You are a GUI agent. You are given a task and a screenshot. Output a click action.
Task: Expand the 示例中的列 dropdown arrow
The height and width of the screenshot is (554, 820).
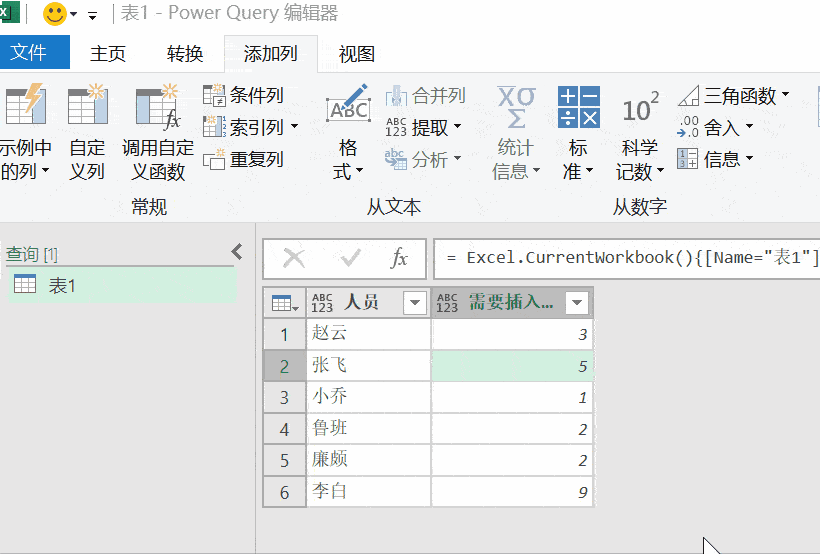coord(45,170)
